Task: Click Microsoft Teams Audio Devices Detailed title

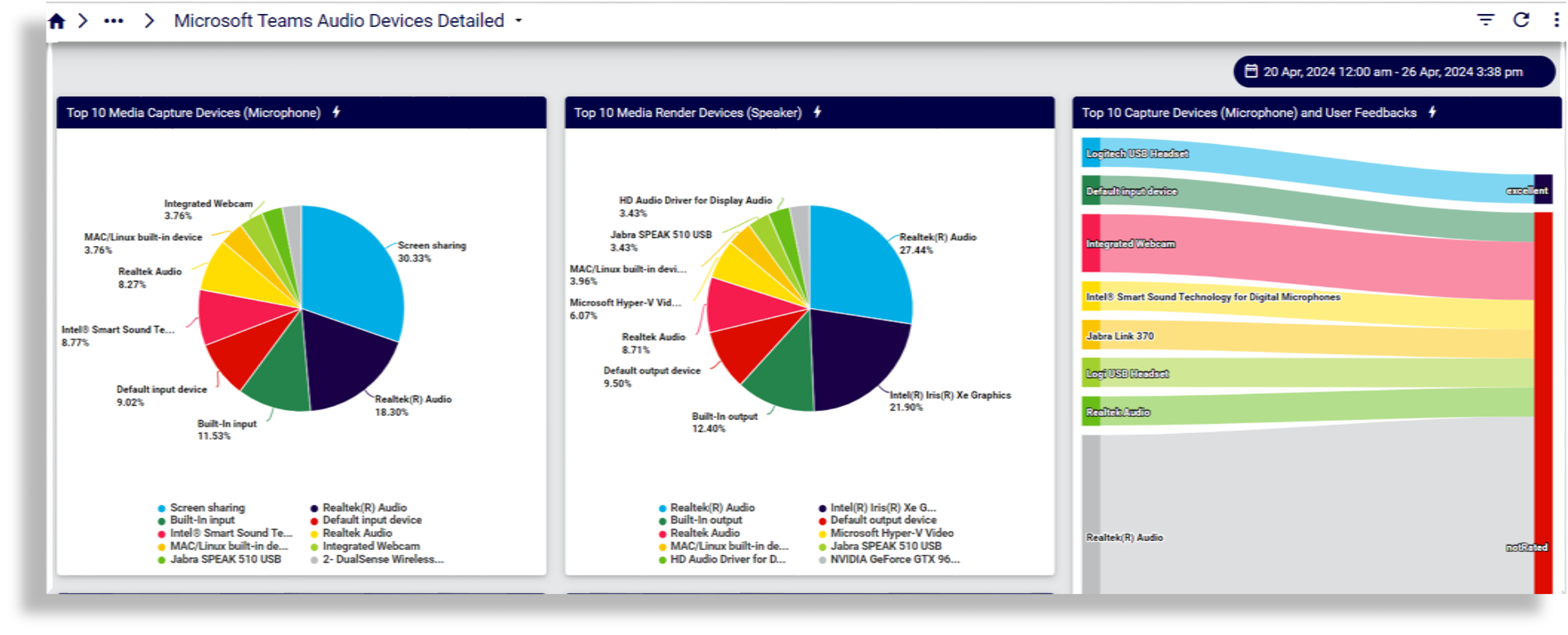Action: (339, 20)
